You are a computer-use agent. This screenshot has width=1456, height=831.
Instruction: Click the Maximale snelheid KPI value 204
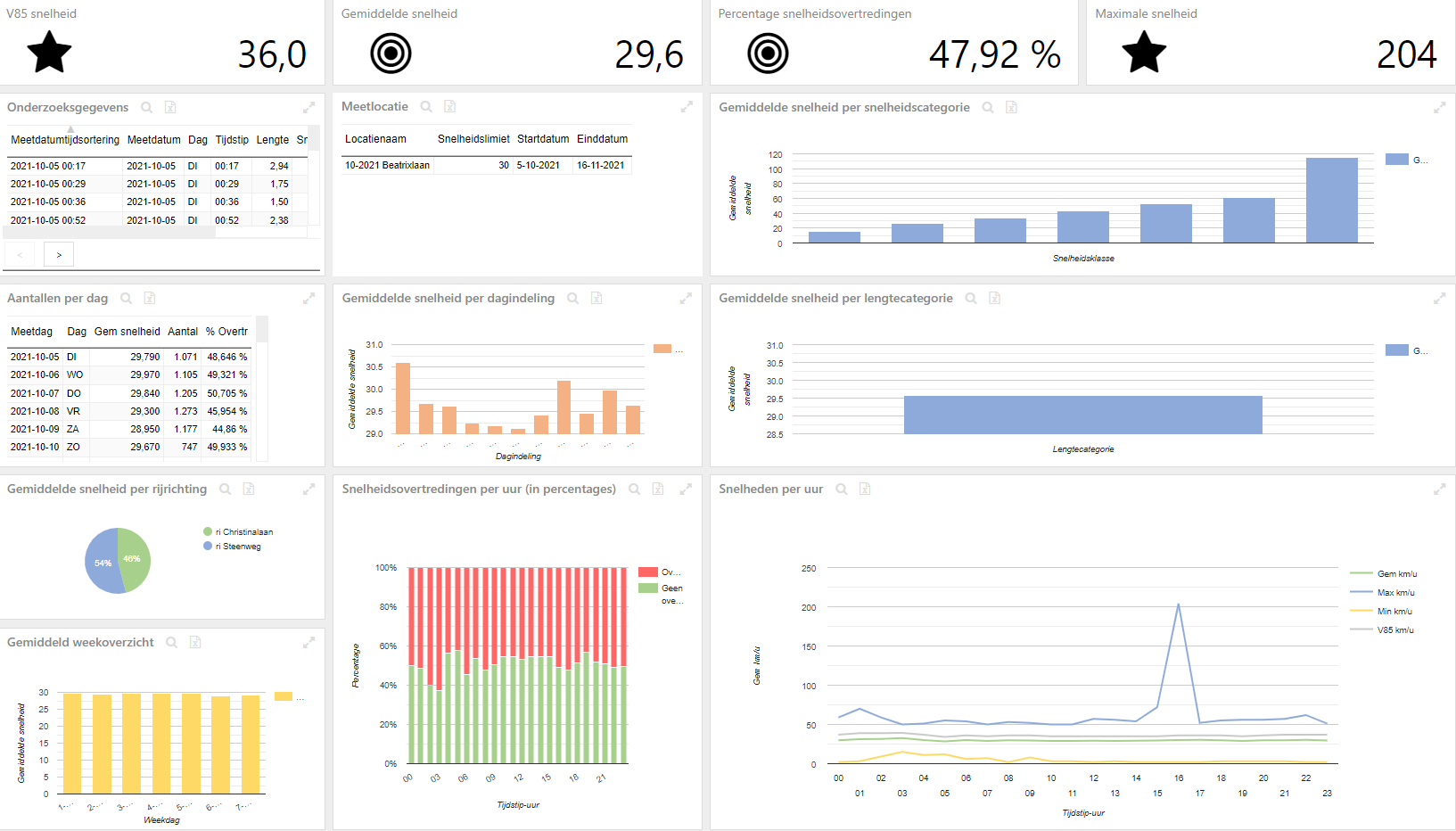pos(1406,54)
